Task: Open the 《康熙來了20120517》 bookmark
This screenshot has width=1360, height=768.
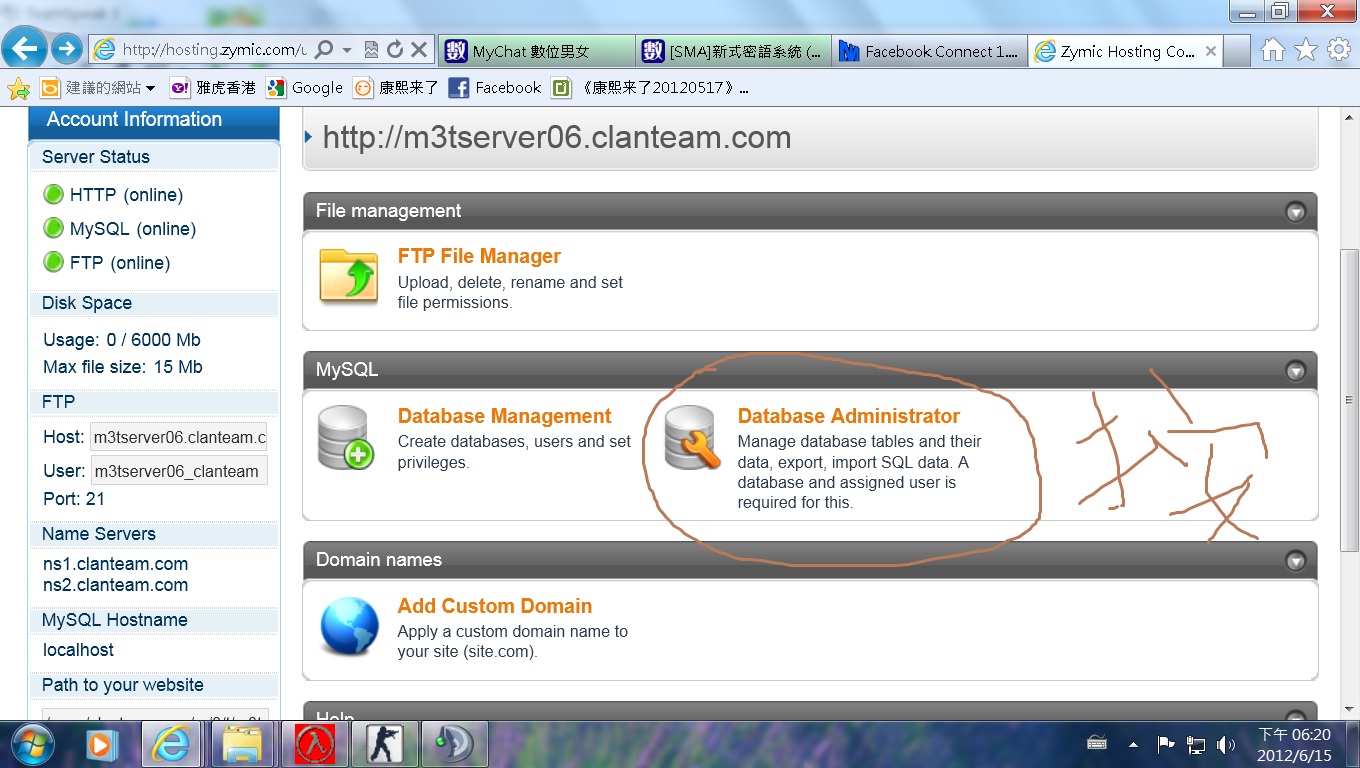Action: (650, 88)
